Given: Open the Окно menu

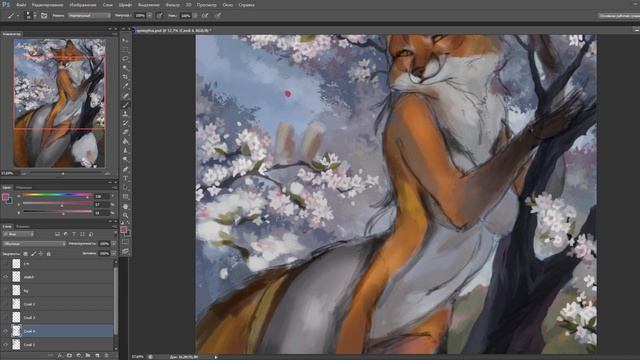Looking at the screenshot, I should (228, 5).
